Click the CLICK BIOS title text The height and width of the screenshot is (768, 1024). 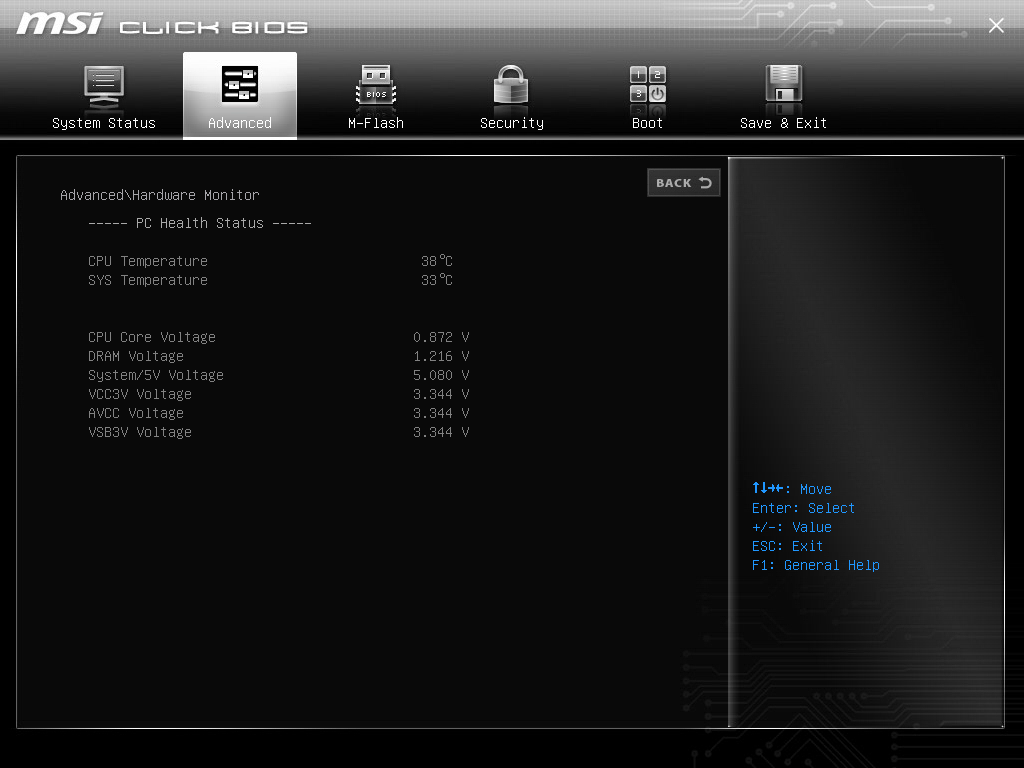(214, 27)
